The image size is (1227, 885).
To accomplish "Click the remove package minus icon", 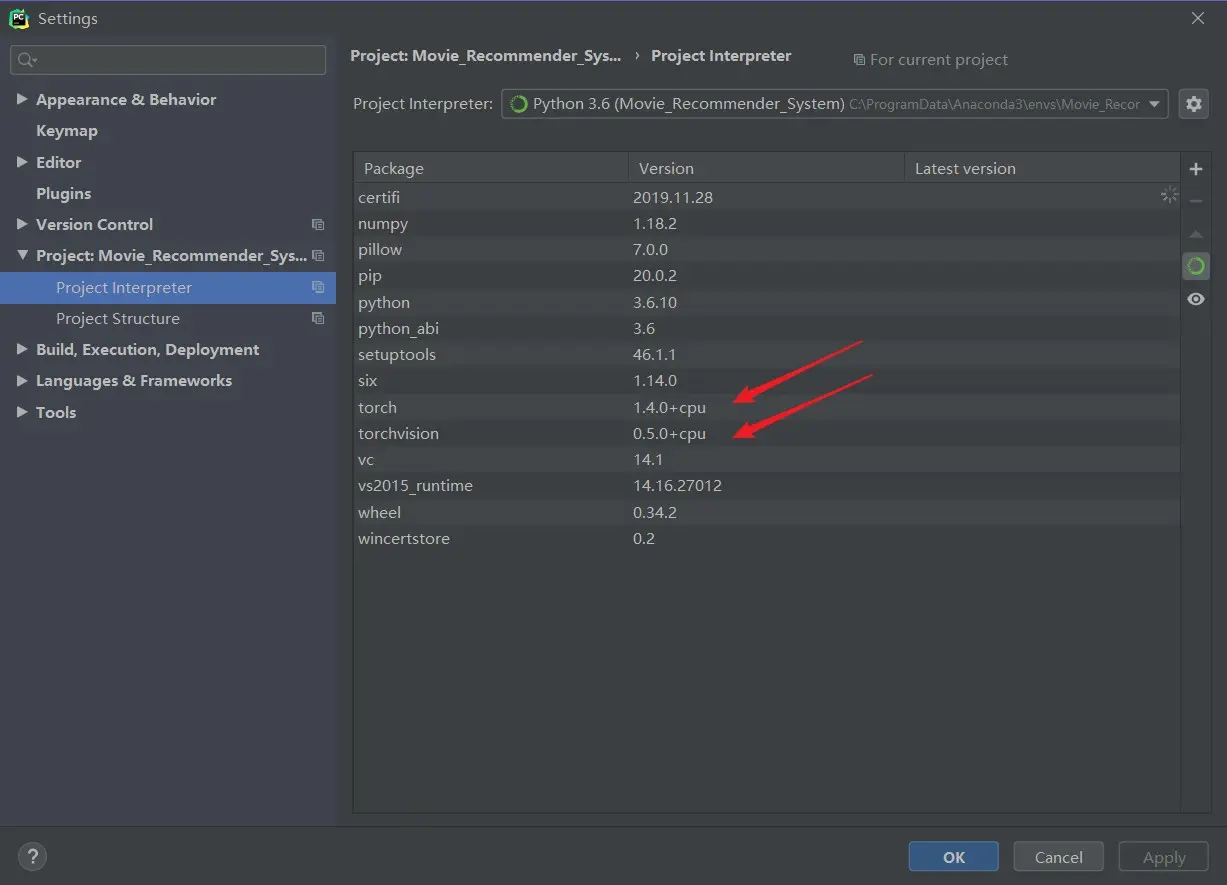I will coord(1195,201).
